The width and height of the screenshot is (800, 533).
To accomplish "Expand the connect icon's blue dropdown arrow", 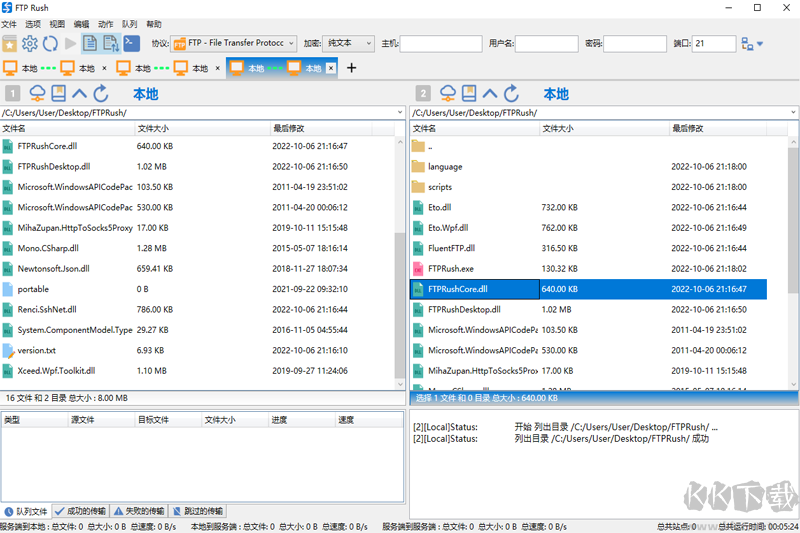I will (x=760, y=44).
